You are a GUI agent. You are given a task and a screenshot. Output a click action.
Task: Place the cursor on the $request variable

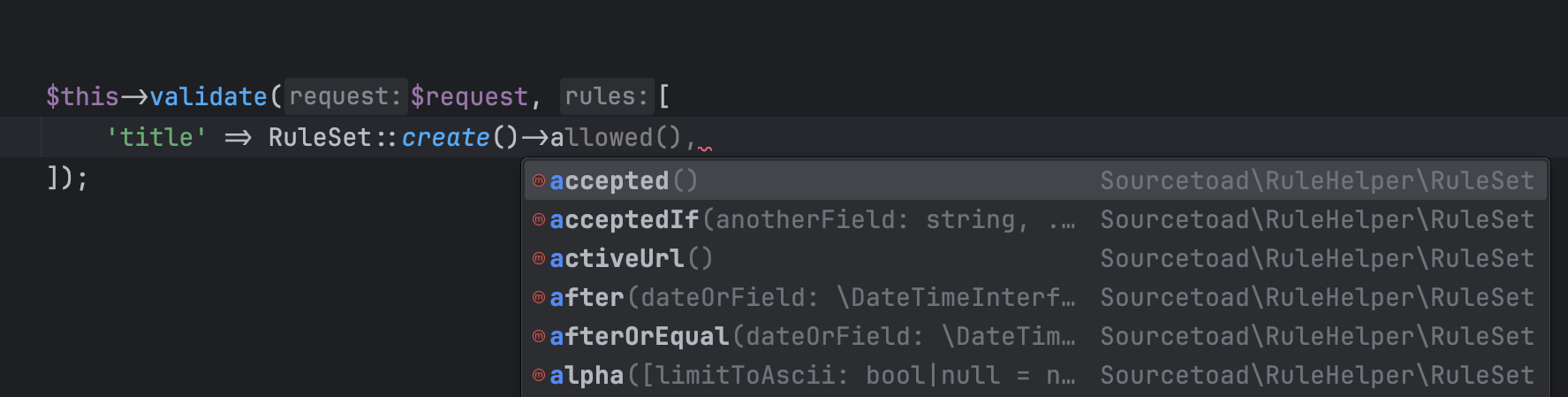click(469, 96)
